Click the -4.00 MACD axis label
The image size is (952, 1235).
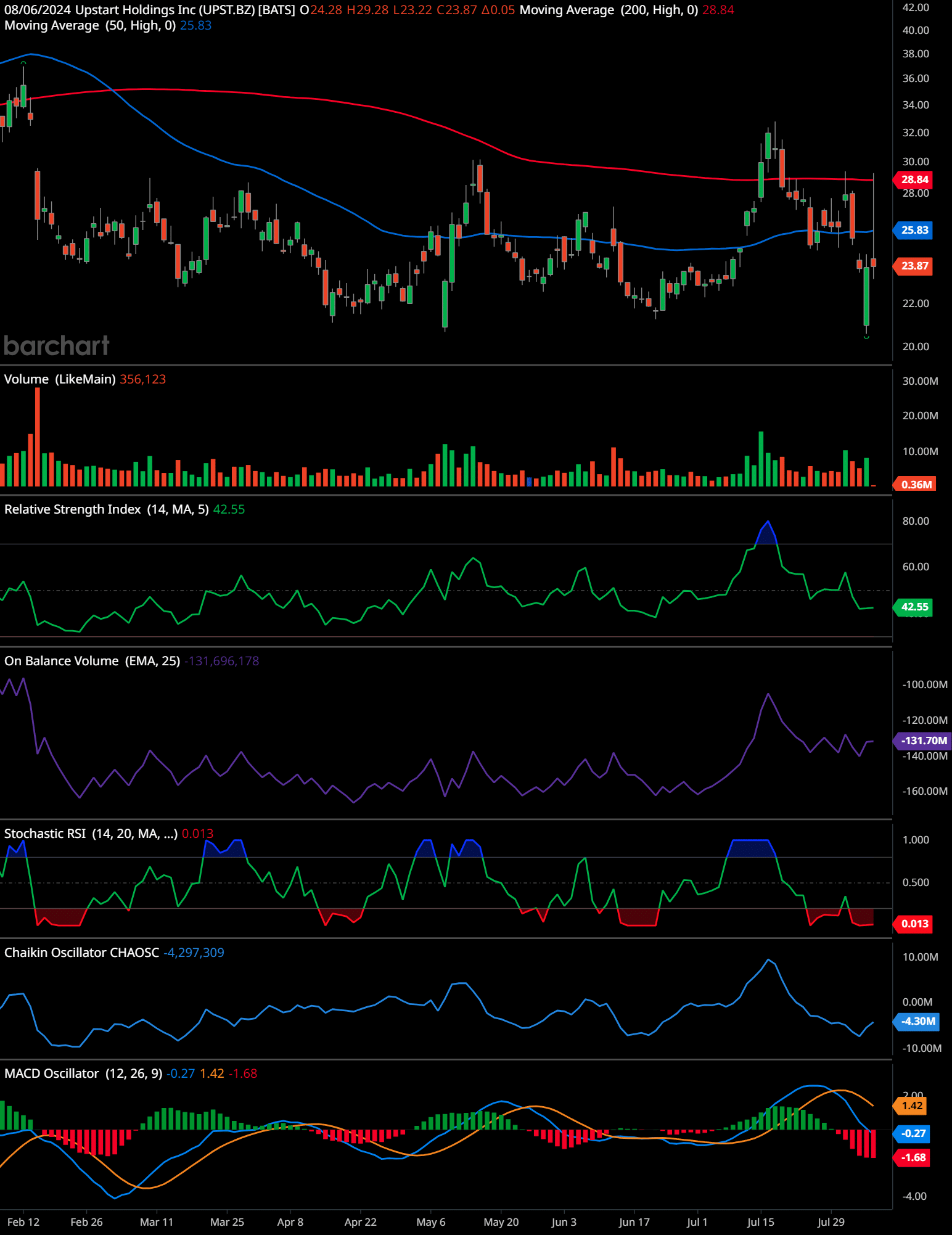[914, 1196]
